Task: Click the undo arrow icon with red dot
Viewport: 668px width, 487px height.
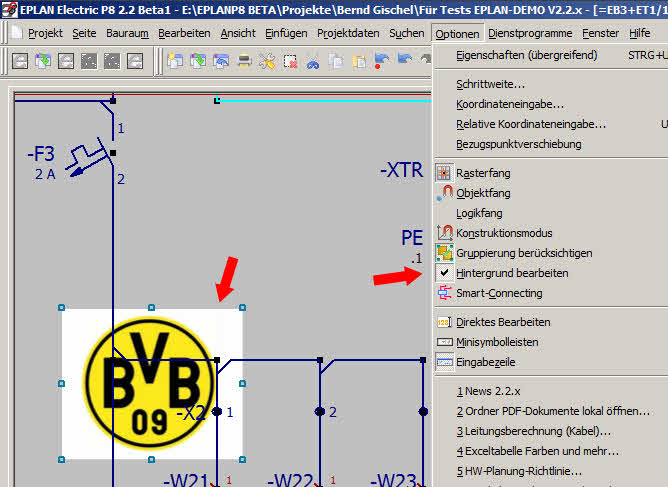Action: pos(381,61)
